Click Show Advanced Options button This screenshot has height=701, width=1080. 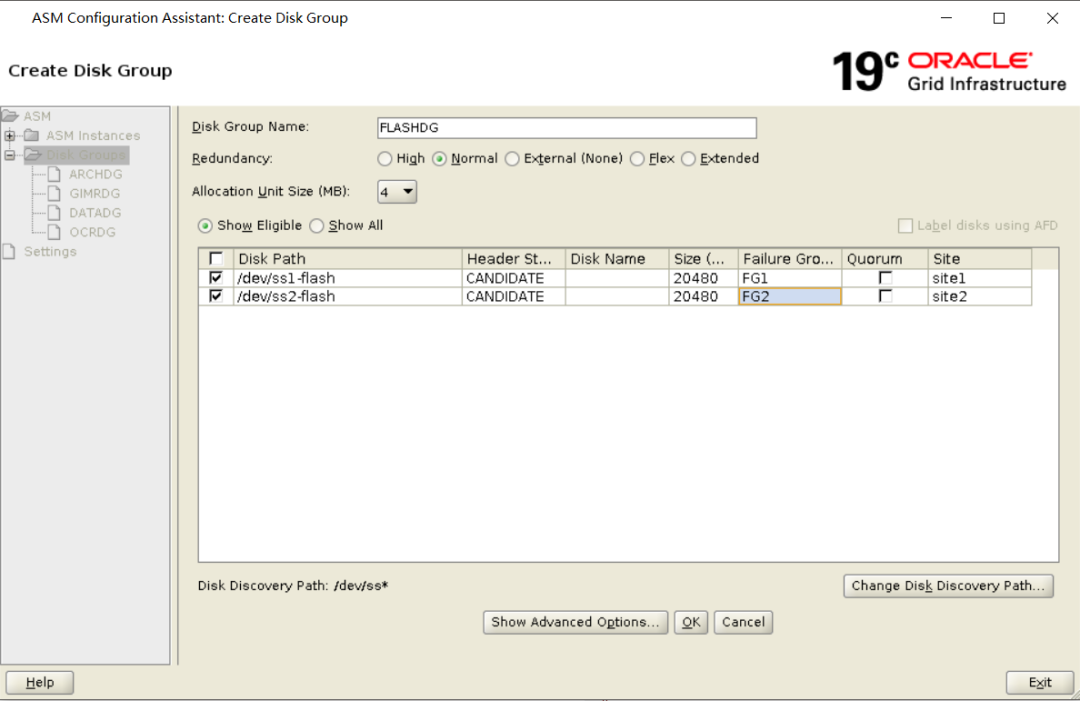coord(575,622)
